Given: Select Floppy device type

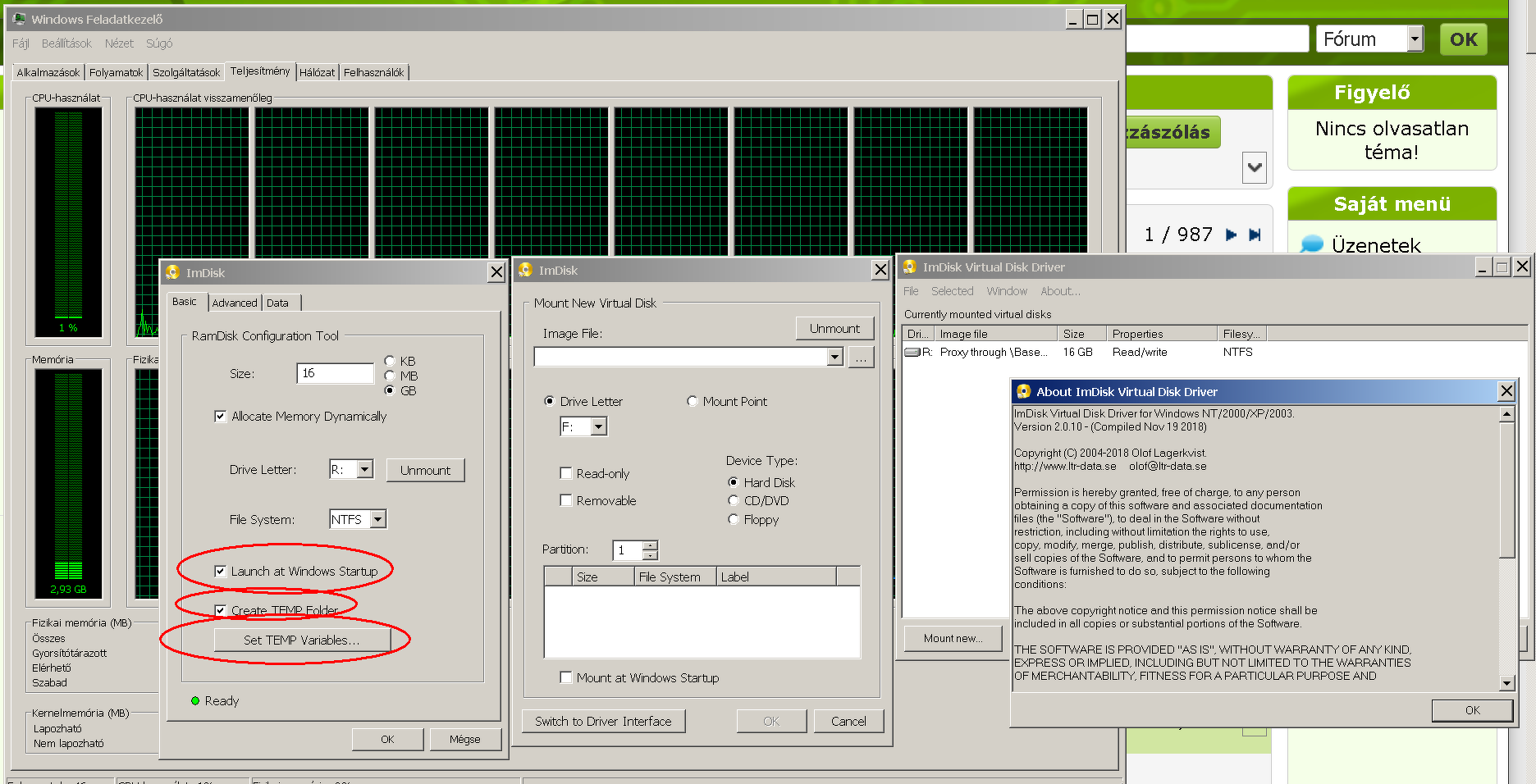Looking at the screenshot, I should point(733,519).
